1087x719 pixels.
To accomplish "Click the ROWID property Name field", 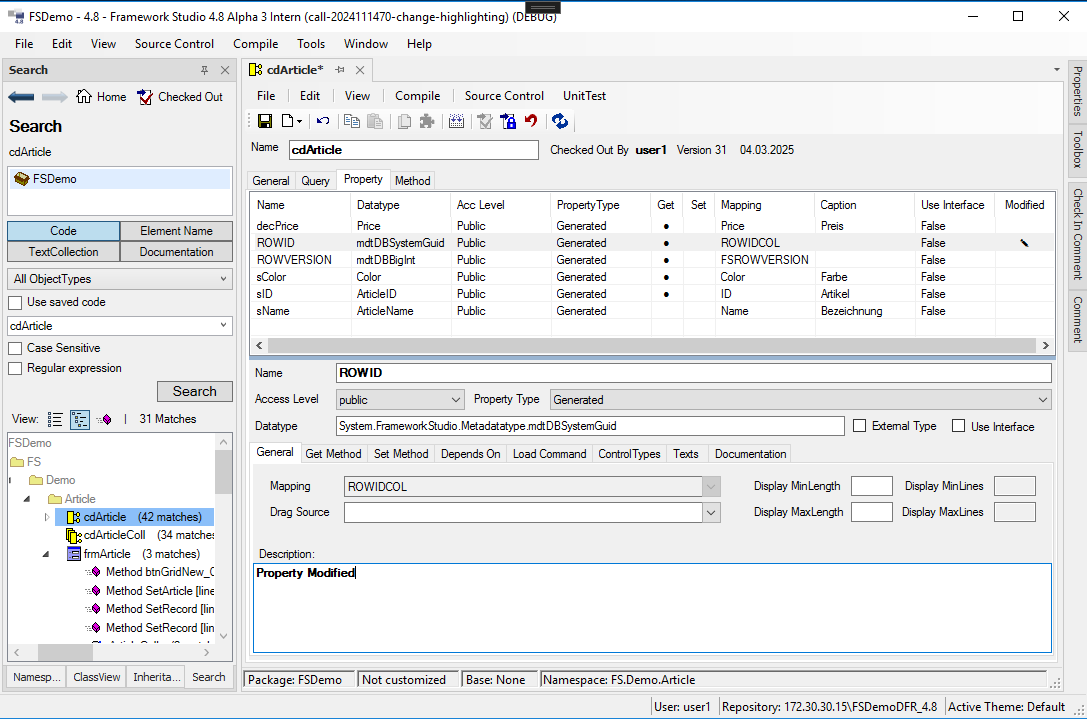I will 694,373.
